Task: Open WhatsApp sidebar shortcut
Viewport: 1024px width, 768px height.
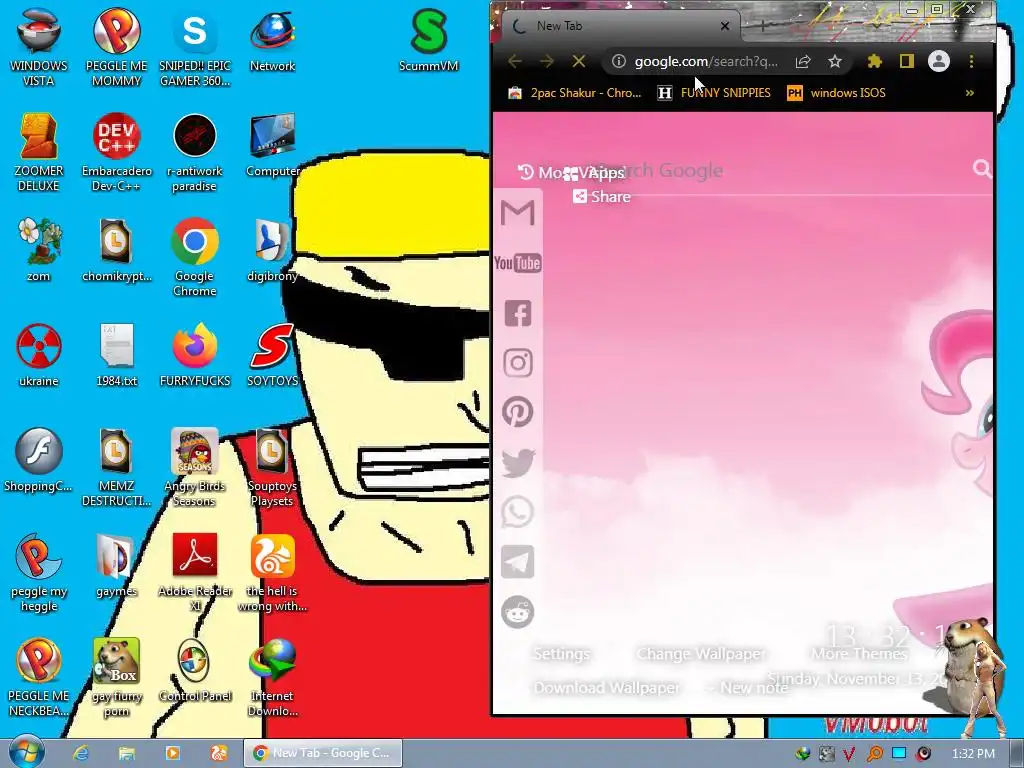Action: click(x=518, y=512)
